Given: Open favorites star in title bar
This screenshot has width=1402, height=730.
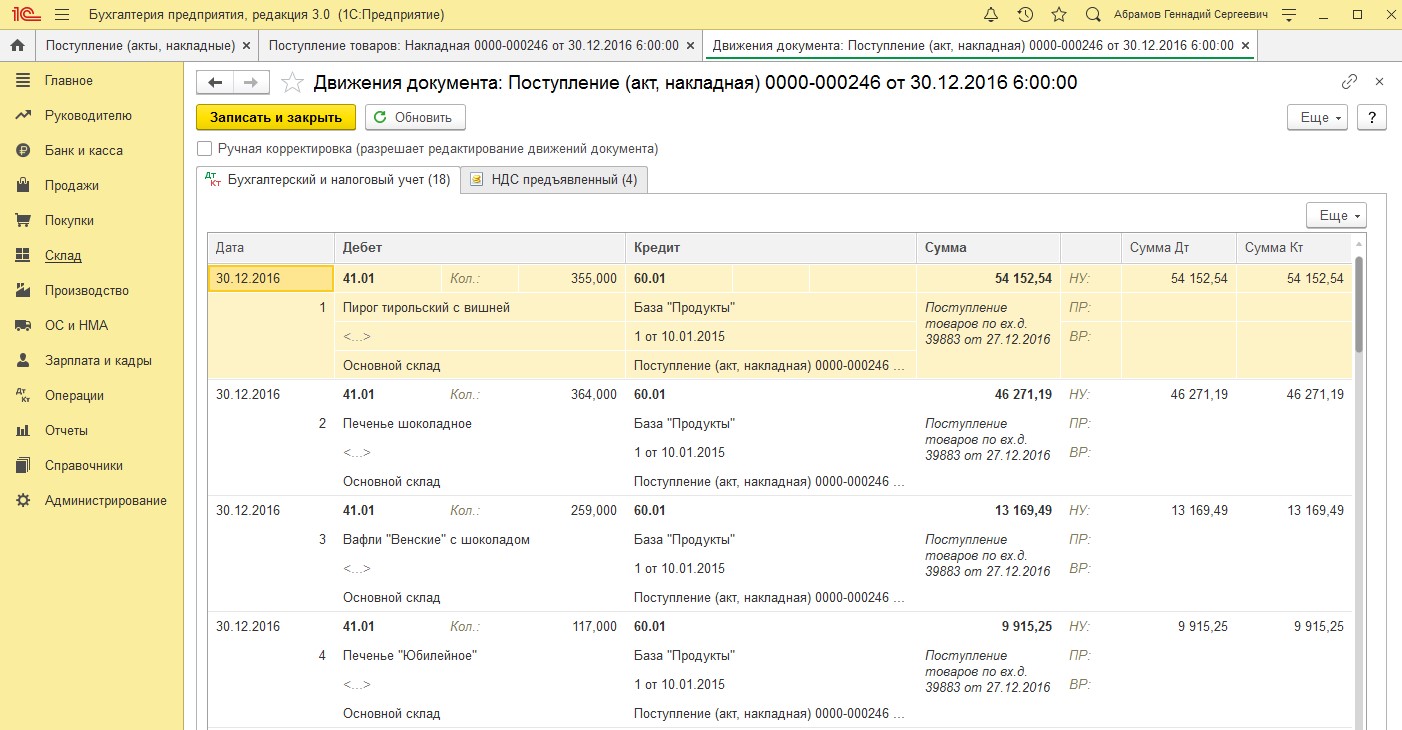Looking at the screenshot, I should coord(1059,15).
